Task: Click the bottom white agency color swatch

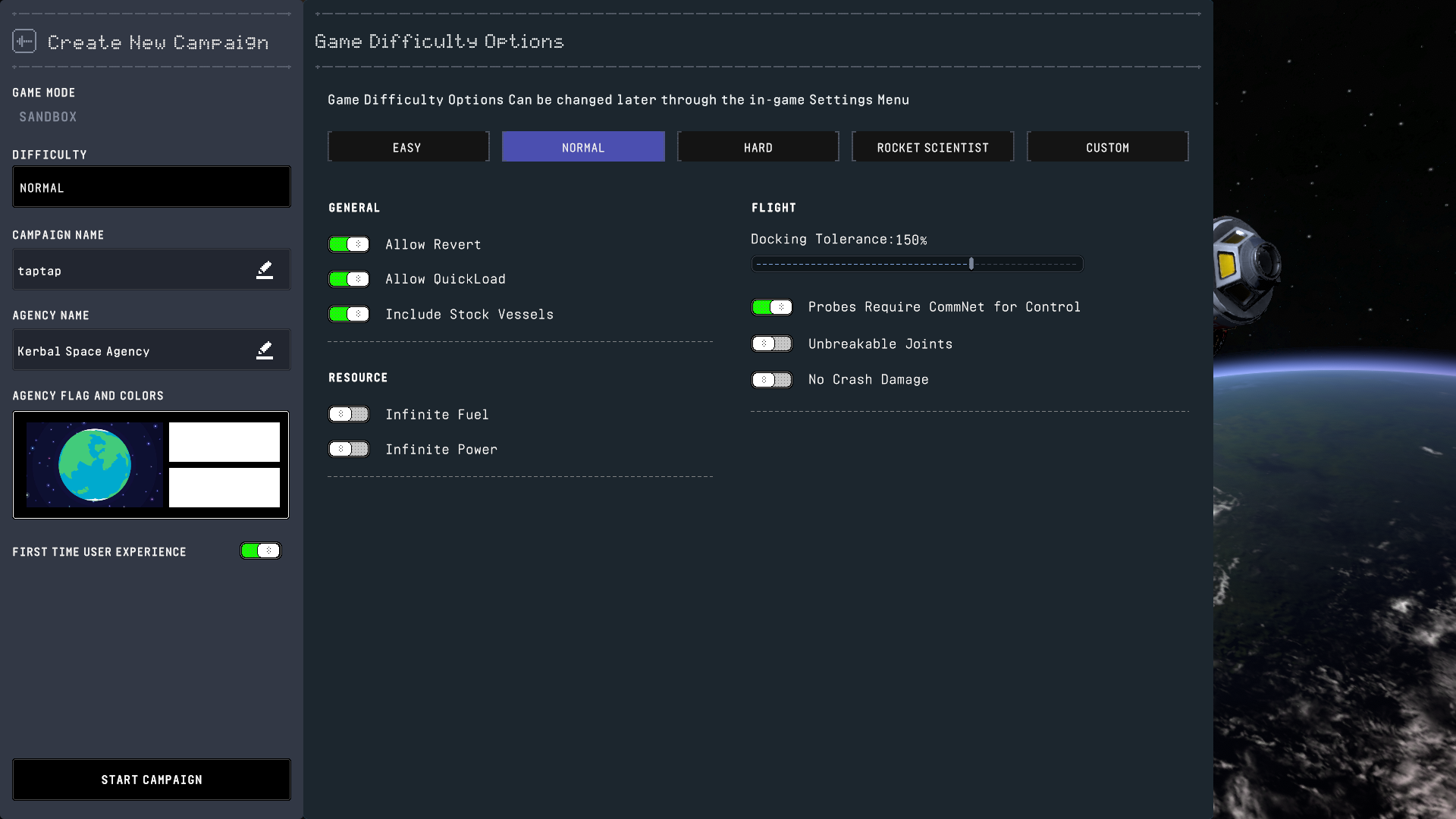Action: point(224,487)
